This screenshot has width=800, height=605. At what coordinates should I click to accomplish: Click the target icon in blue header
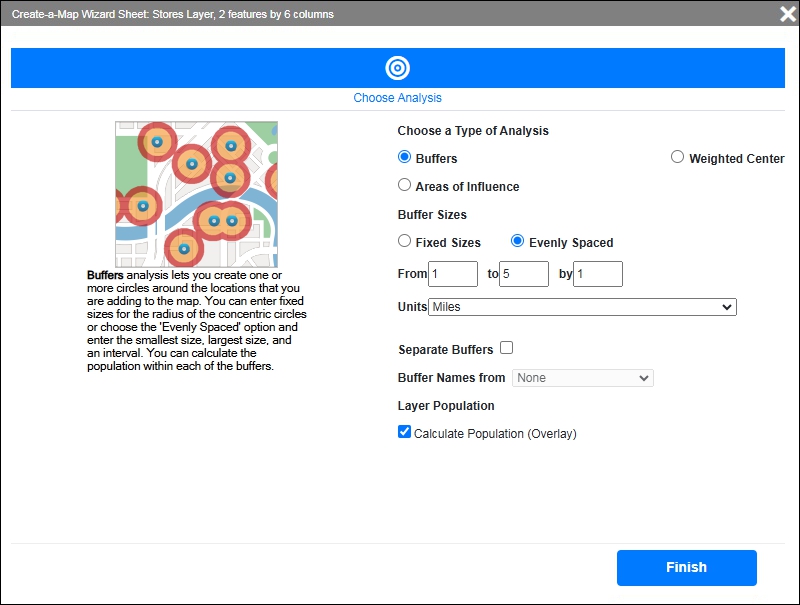[397, 68]
